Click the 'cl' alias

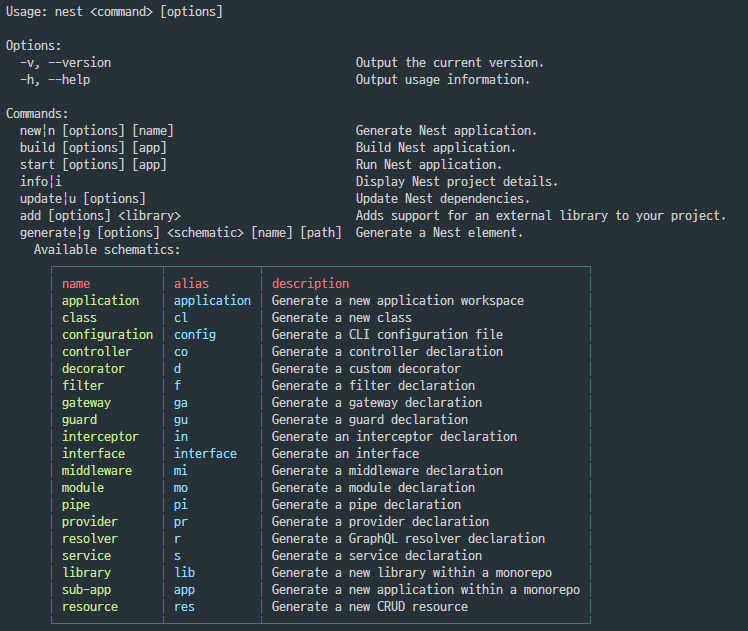point(181,318)
